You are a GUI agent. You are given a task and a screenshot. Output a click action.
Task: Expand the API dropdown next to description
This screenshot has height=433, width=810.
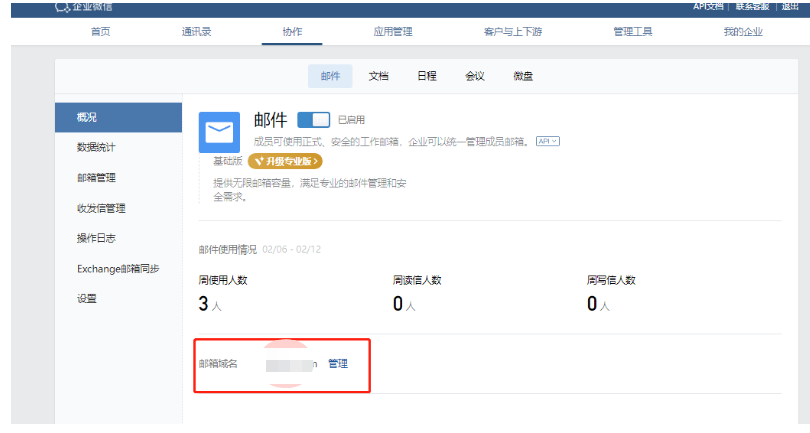pos(547,141)
